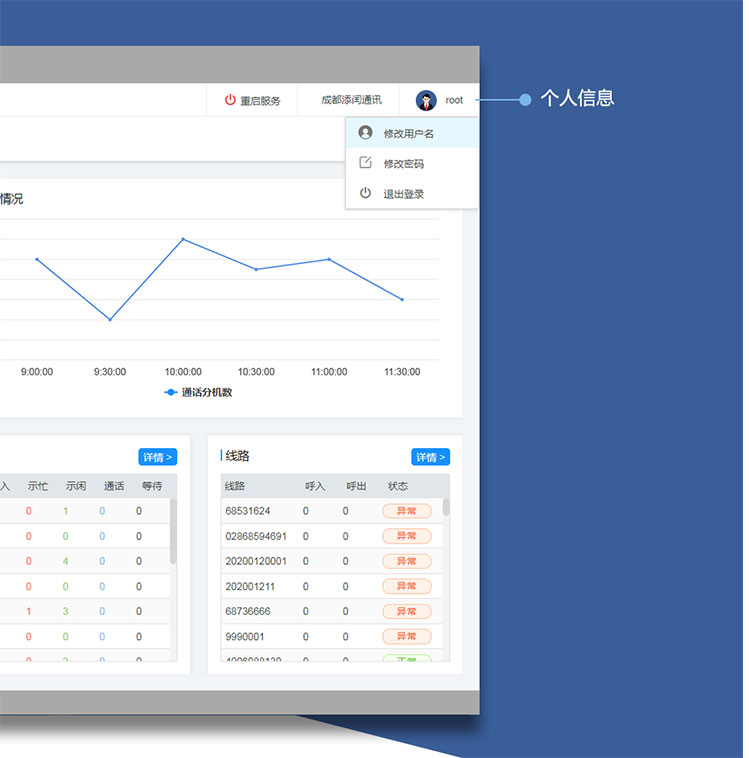The height and width of the screenshot is (758, 749).
Task: Click the chart data point at 11:30:00
Action: (x=402, y=300)
